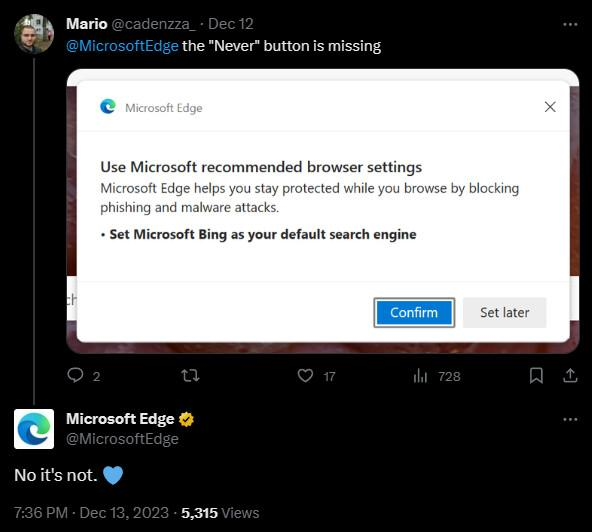Retweet Mario's tweet using the repost icon
592x532 pixels.
click(x=190, y=376)
